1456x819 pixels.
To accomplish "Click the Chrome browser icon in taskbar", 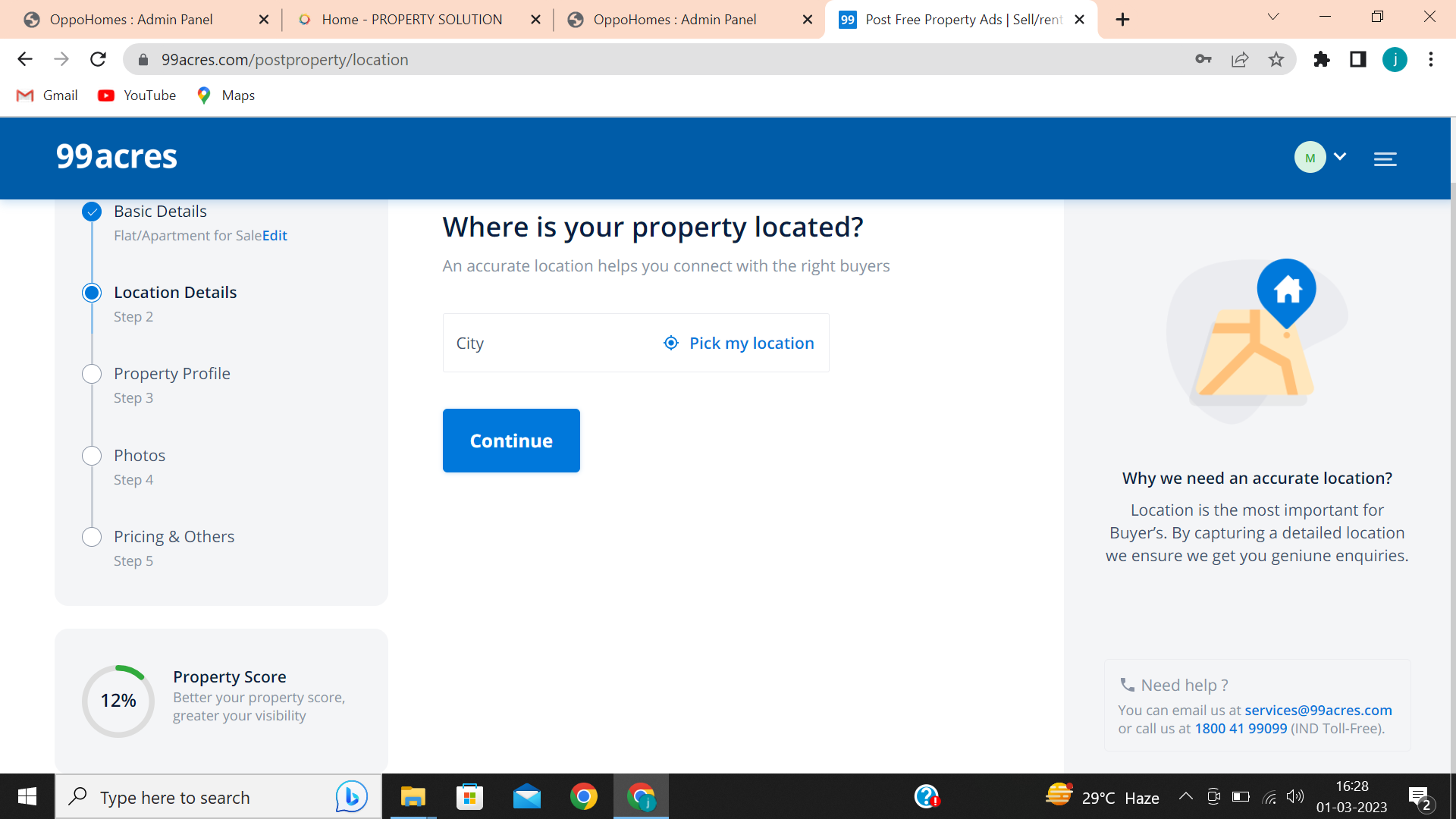I will coord(582,796).
